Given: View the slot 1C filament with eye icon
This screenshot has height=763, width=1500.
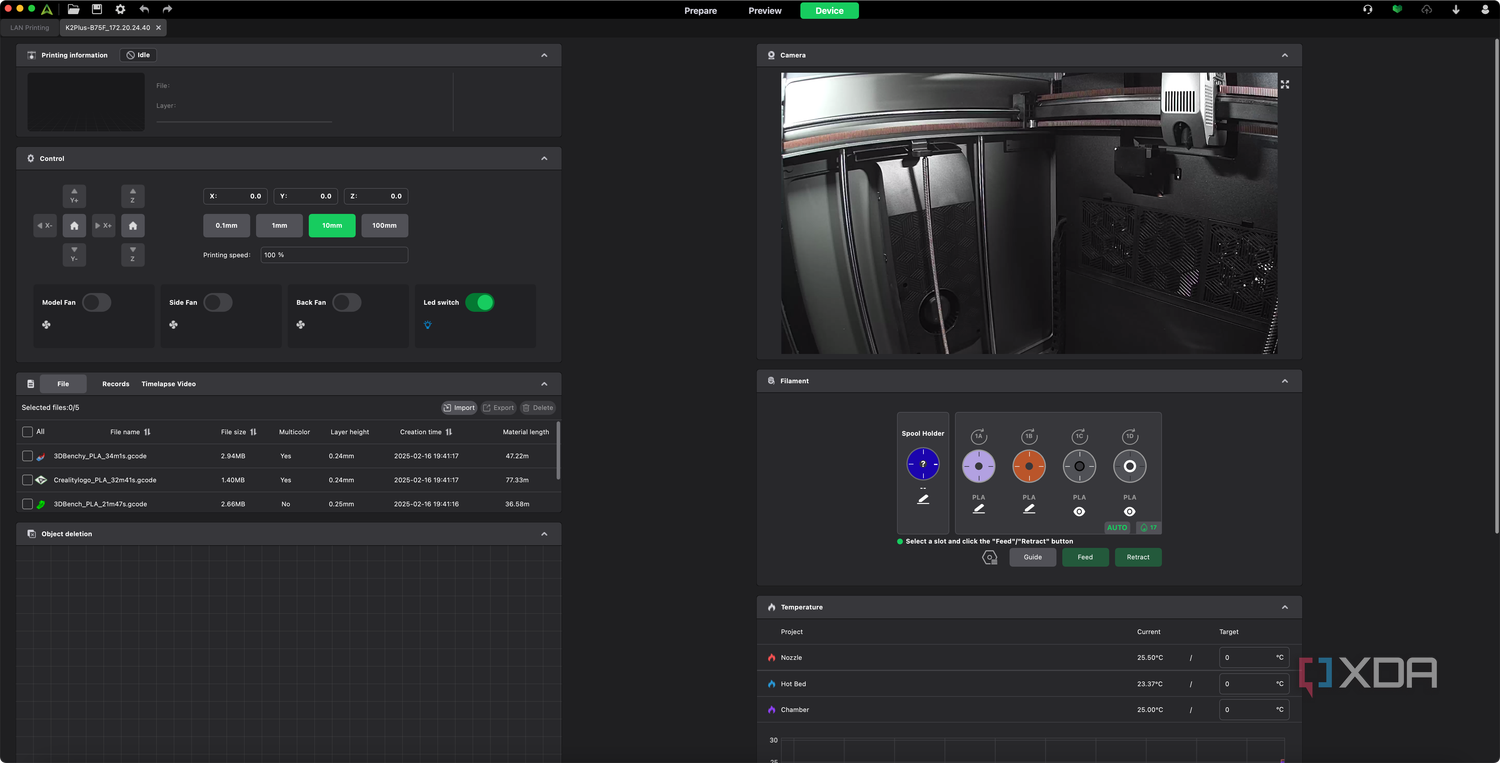Looking at the screenshot, I should (1079, 511).
